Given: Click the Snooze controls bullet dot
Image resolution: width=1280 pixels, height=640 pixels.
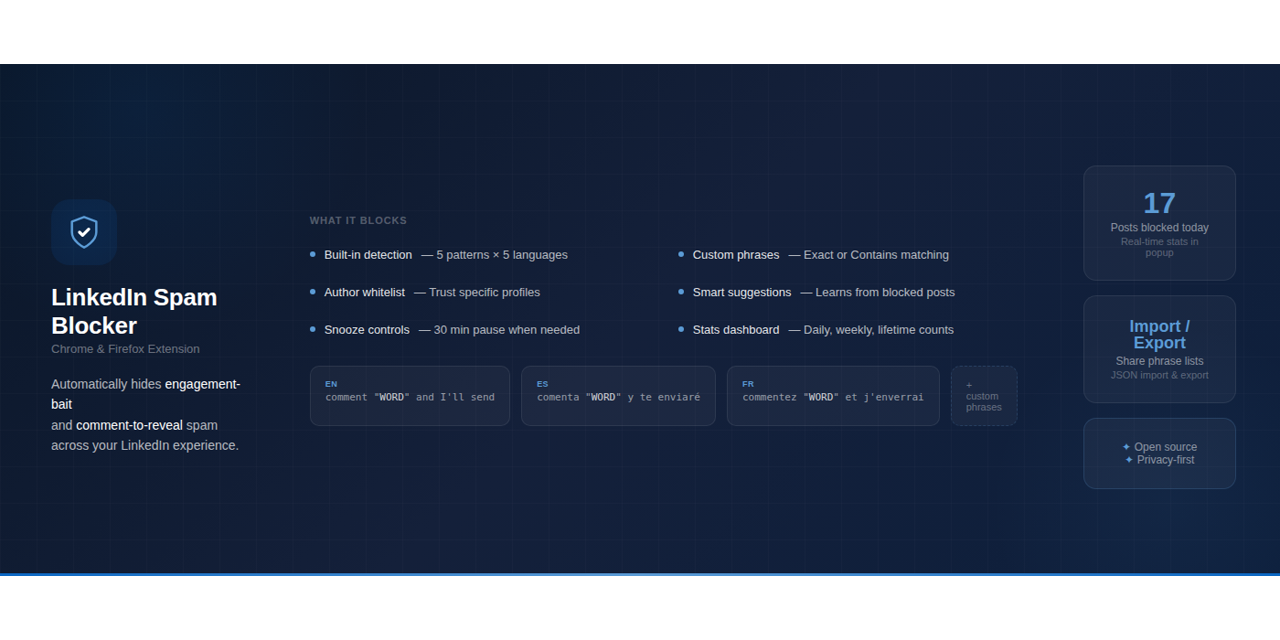Looking at the screenshot, I should pos(313,329).
